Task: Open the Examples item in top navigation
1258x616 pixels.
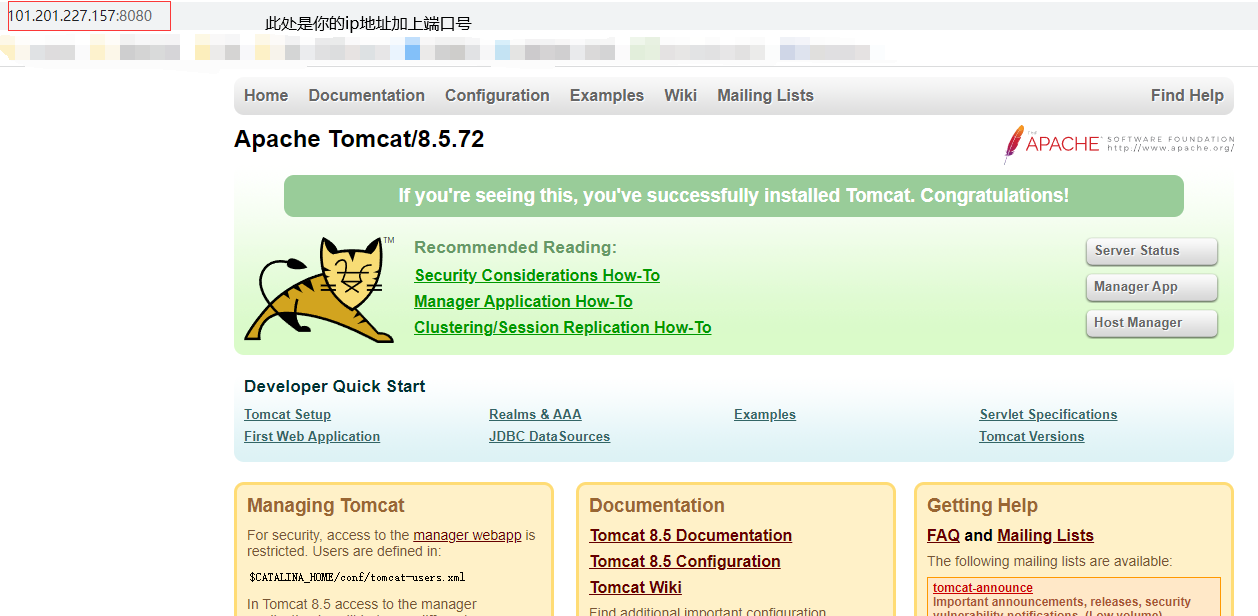Action: pyautogui.click(x=607, y=96)
